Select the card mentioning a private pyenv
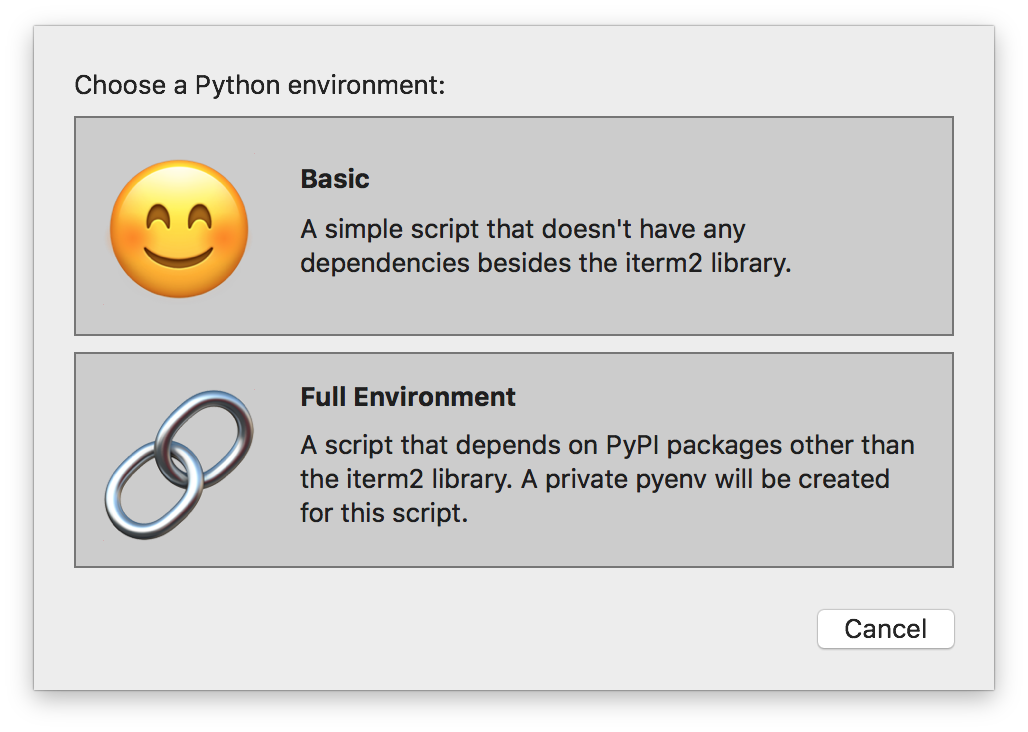1028x732 pixels. pos(514,458)
